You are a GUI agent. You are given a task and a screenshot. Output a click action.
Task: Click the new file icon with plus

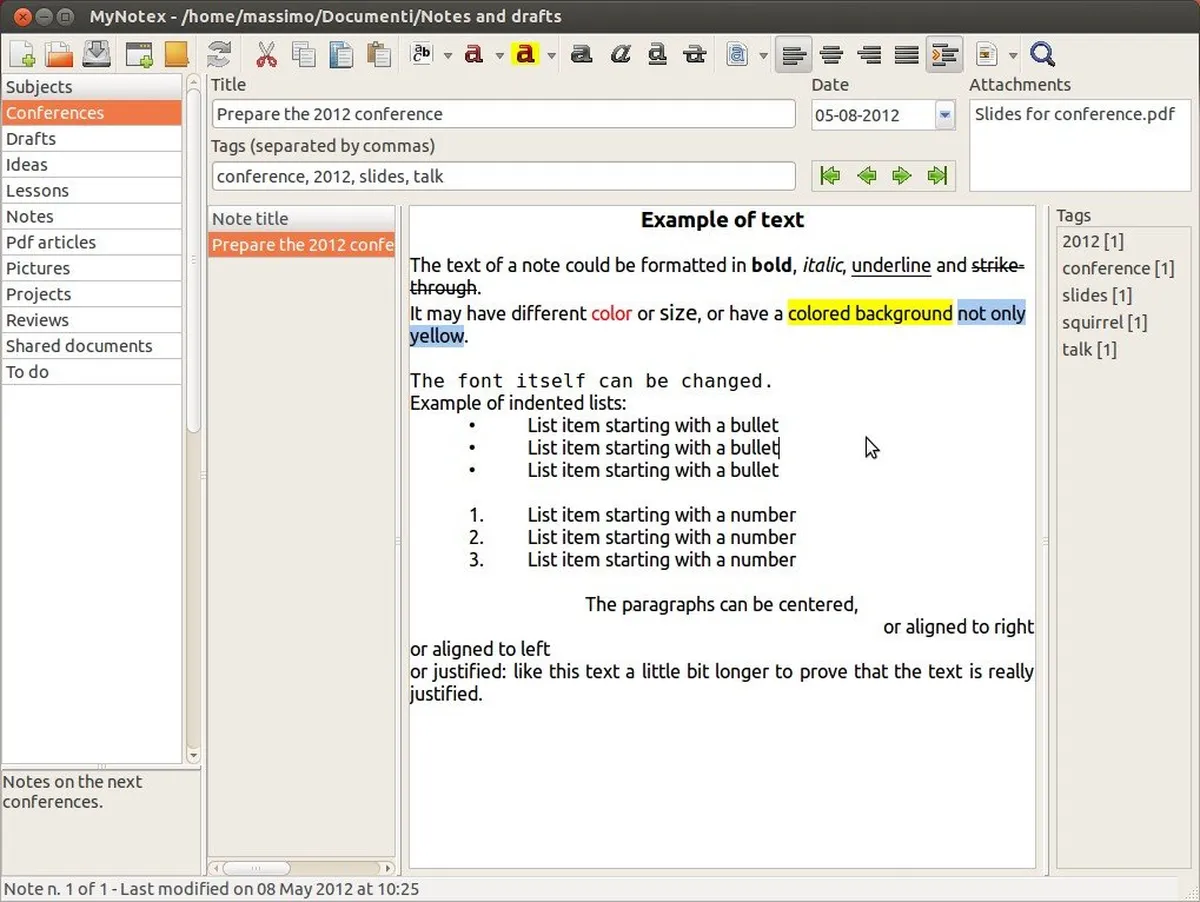(x=22, y=54)
